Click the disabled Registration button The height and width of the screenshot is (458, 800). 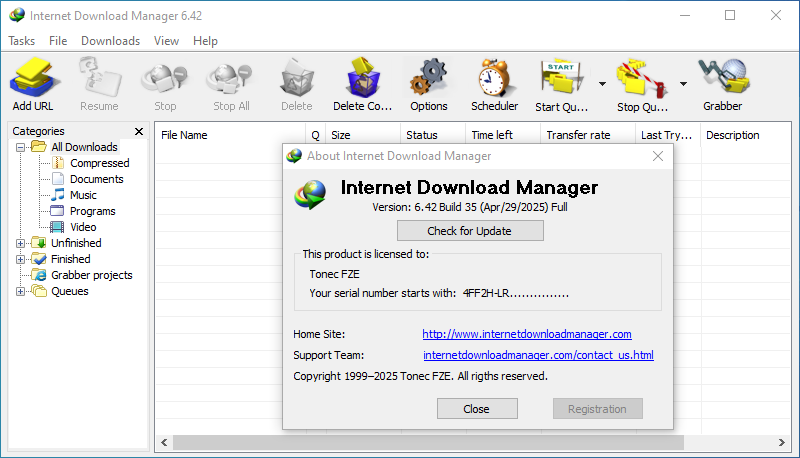point(597,409)
